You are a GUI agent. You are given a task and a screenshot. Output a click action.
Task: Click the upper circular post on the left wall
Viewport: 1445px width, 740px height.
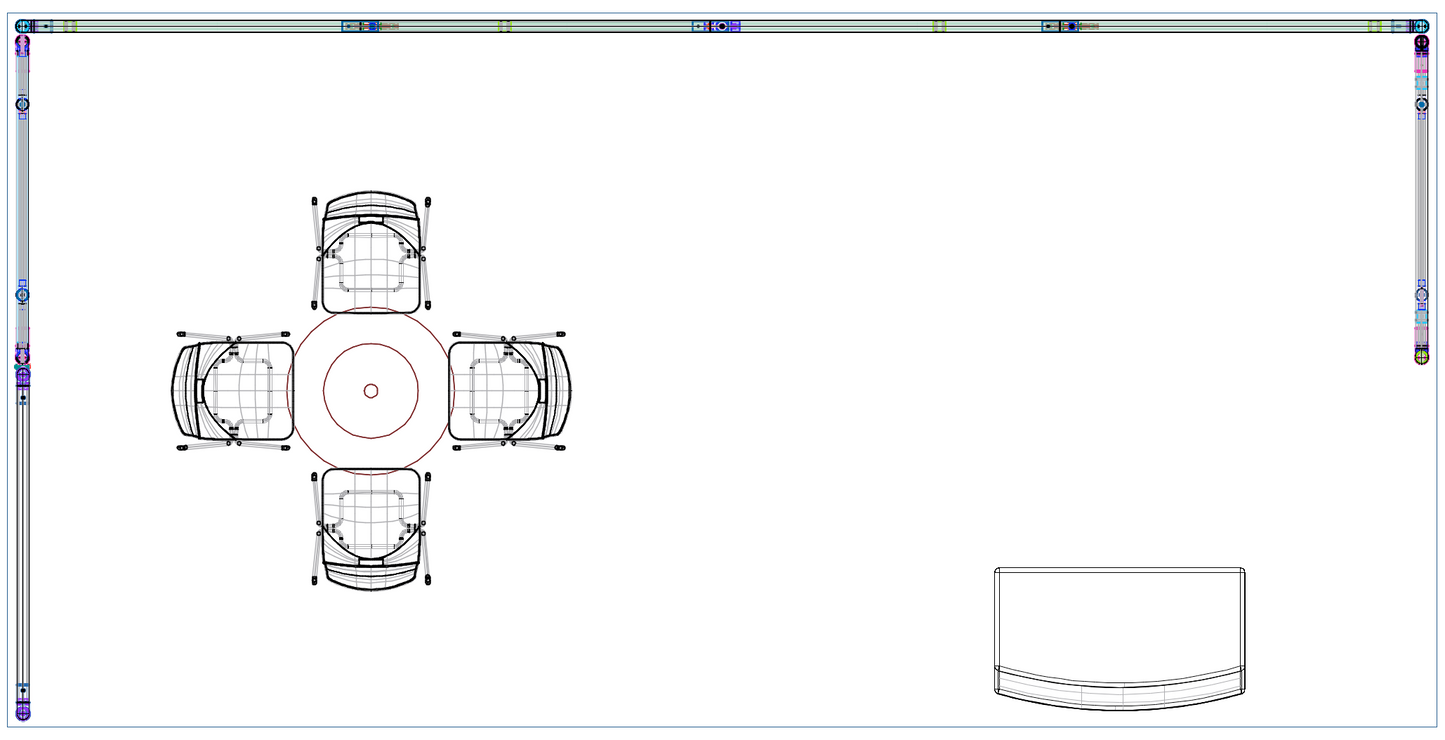22,104
